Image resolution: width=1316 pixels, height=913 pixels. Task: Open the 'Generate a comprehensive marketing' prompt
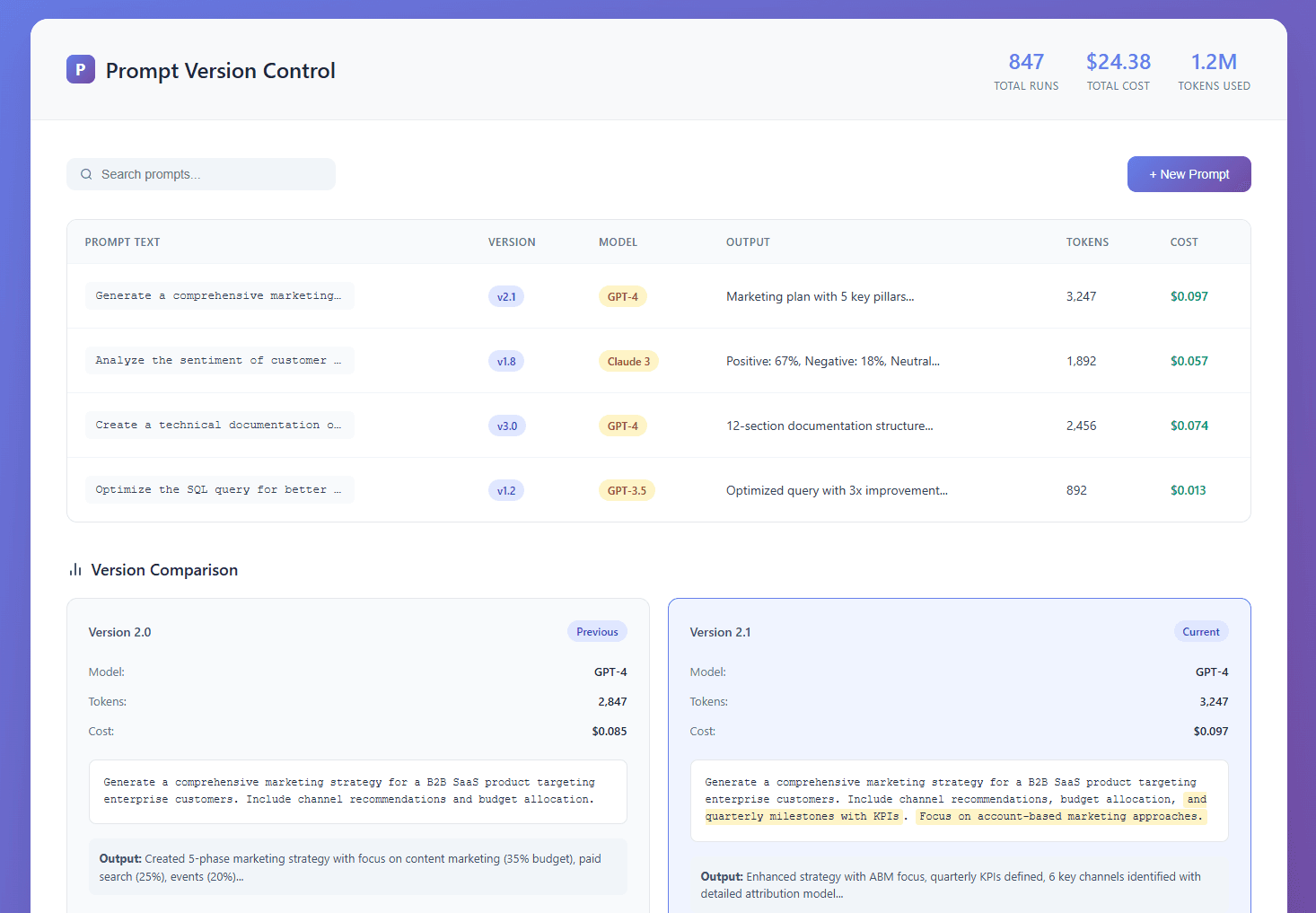pos(219,296)
